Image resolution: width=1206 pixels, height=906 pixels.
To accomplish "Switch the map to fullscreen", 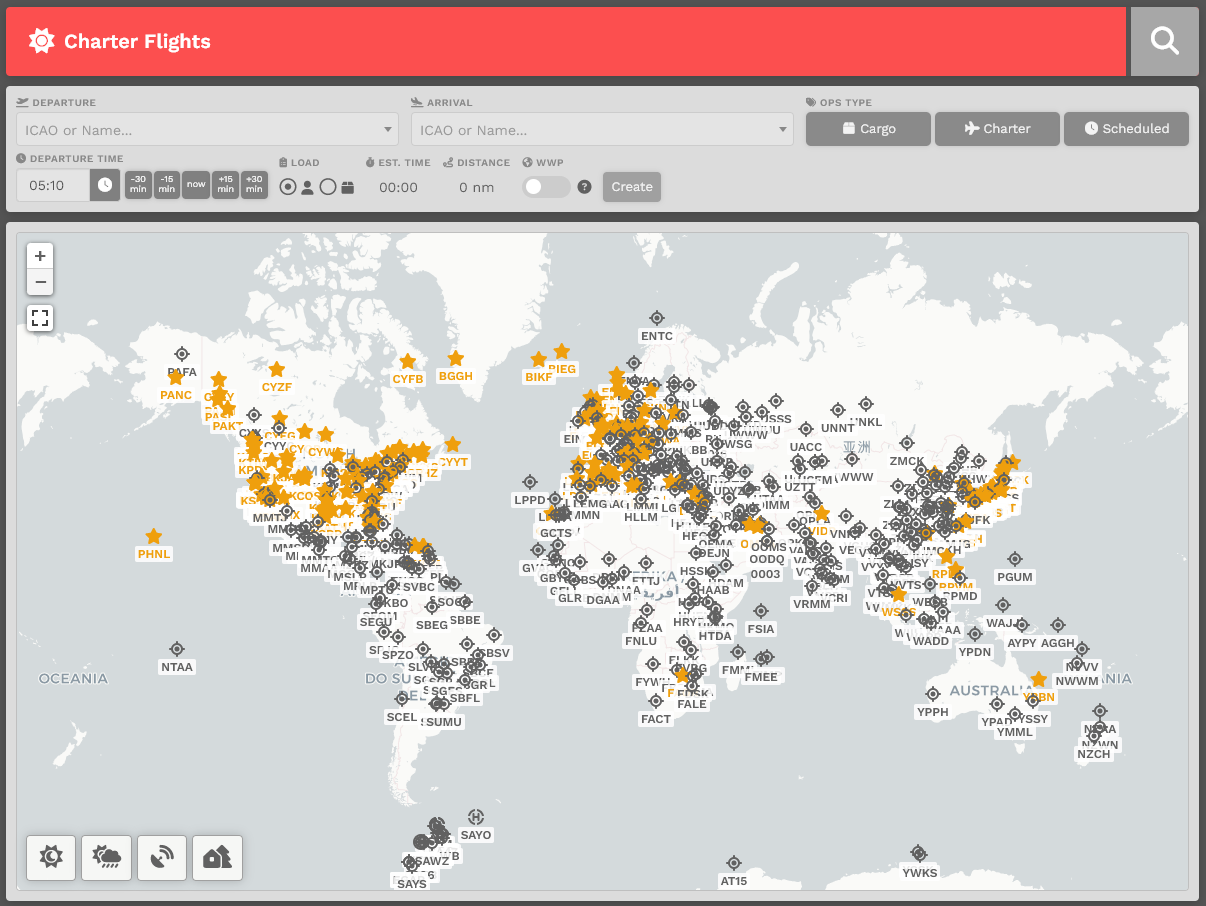I will coord(40,318).
